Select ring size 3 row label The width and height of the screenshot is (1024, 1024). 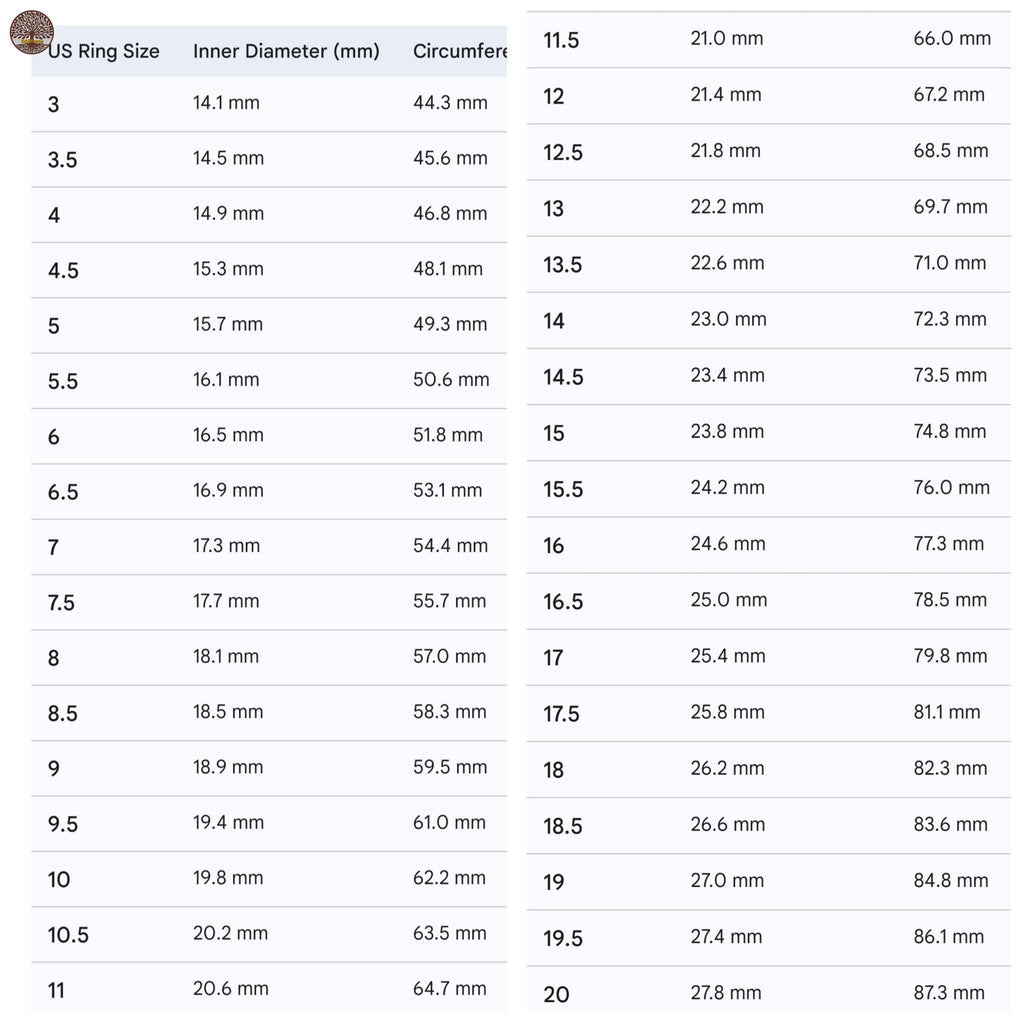[54, 104]
